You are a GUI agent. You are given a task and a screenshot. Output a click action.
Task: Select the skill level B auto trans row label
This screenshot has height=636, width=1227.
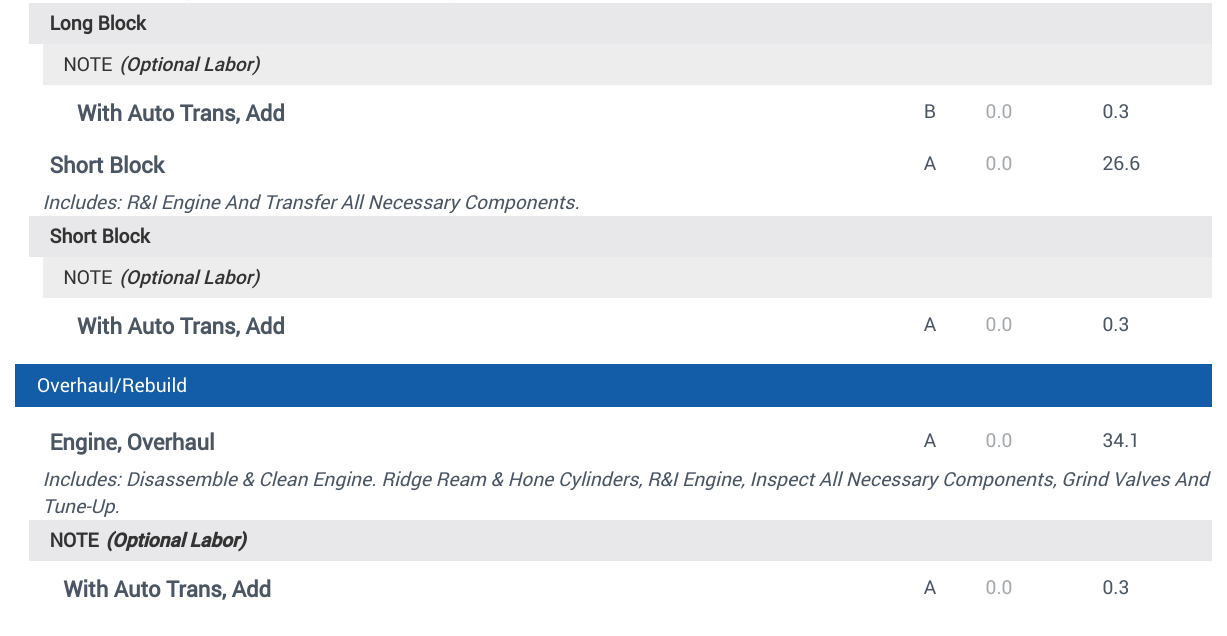tap(181, 113)
